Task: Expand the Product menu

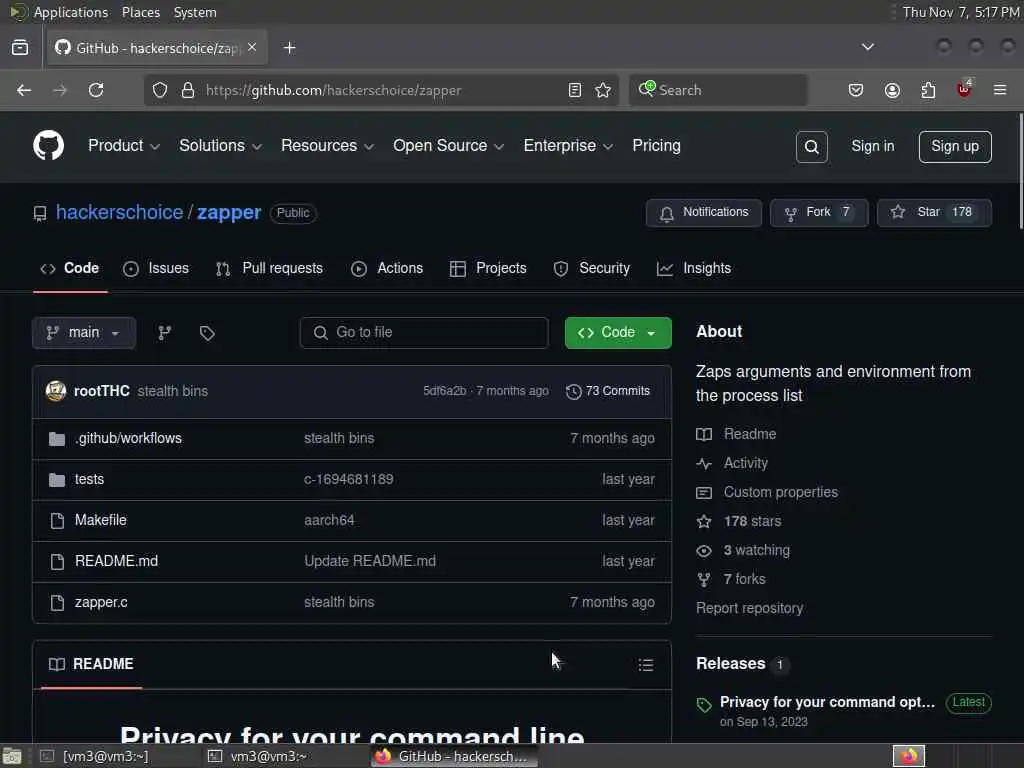Action: point(123,146)
